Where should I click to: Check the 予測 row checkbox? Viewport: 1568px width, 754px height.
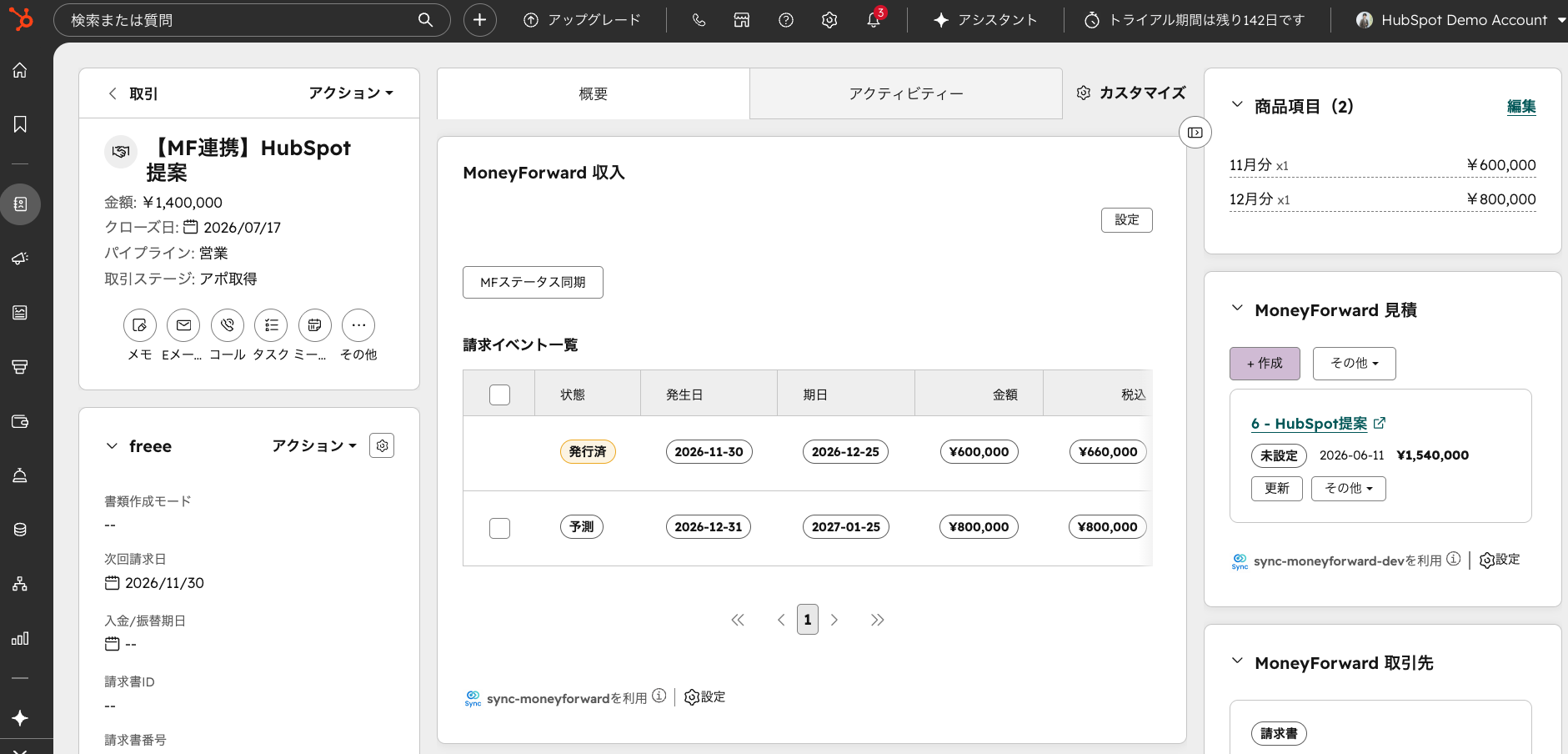tap(499, 528)
